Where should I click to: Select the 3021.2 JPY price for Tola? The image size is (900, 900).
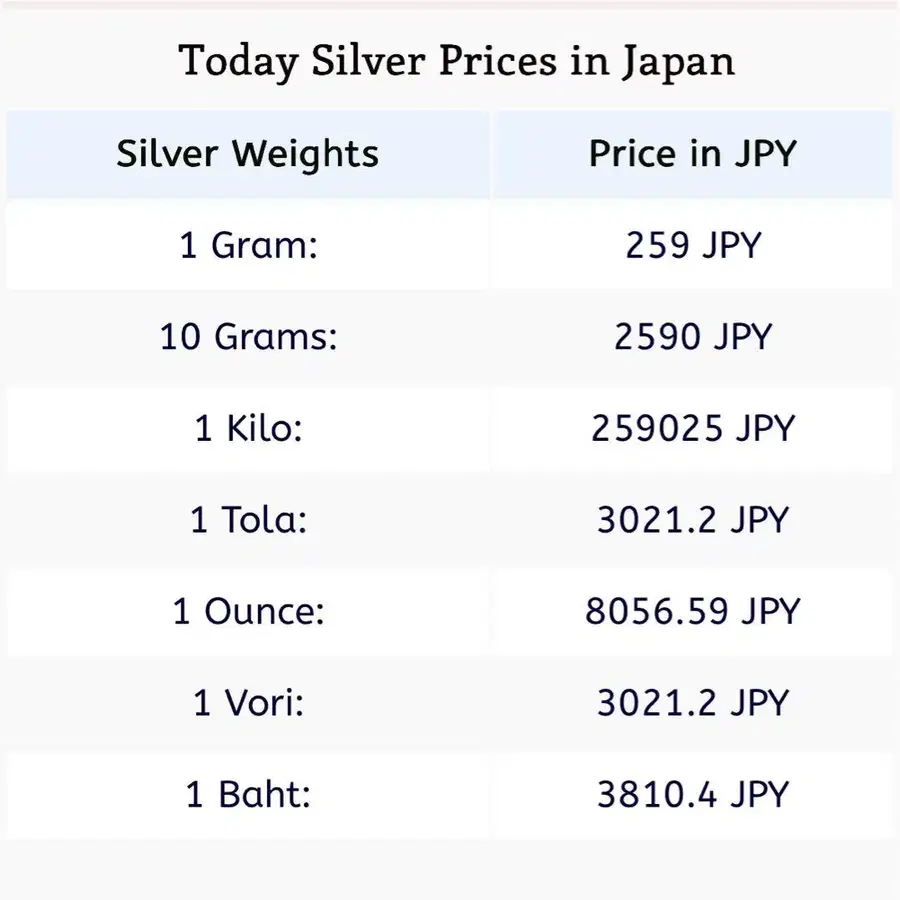tap(692, 520)
